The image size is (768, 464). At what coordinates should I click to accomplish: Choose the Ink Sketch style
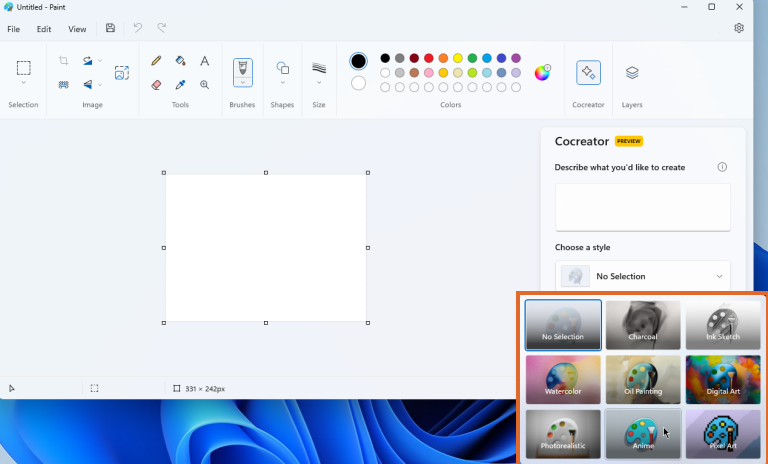(723, 325)
